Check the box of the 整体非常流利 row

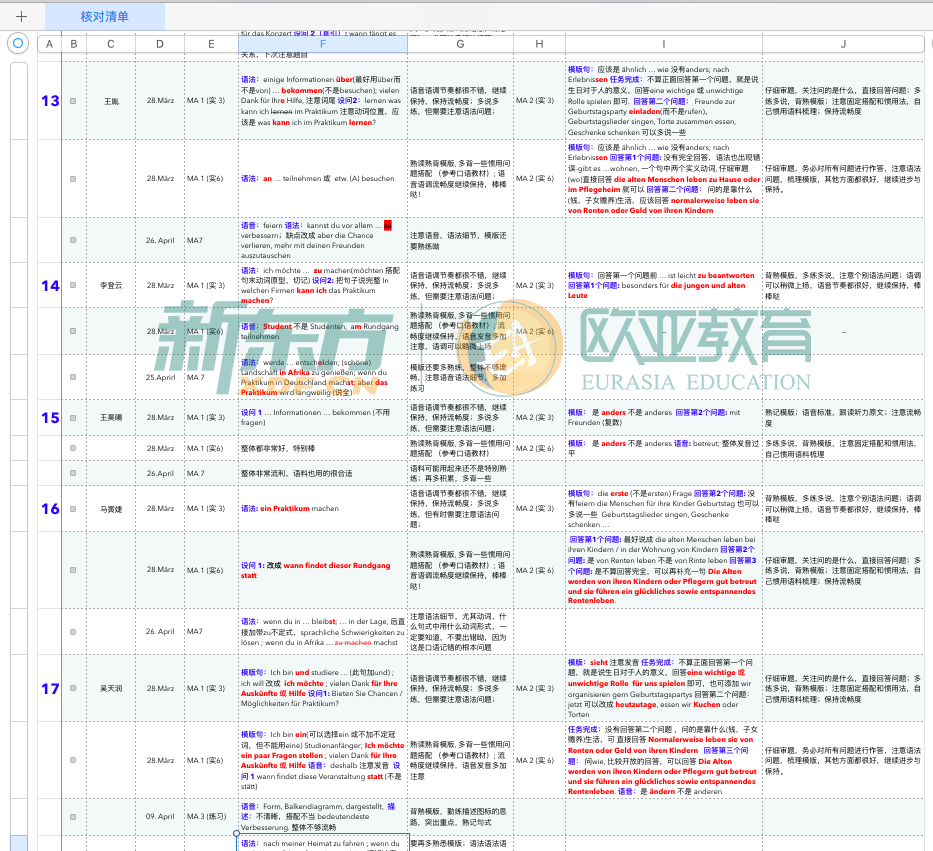[73, 473]
